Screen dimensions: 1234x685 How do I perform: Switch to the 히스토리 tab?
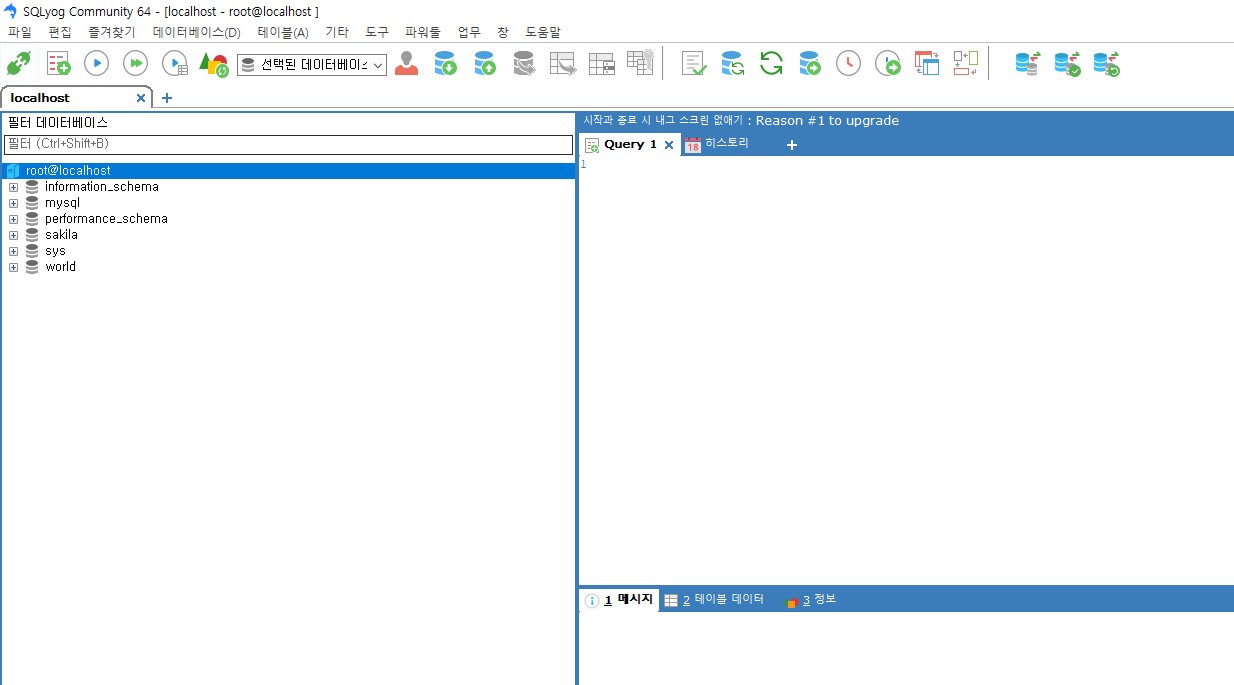click(717, 144)
